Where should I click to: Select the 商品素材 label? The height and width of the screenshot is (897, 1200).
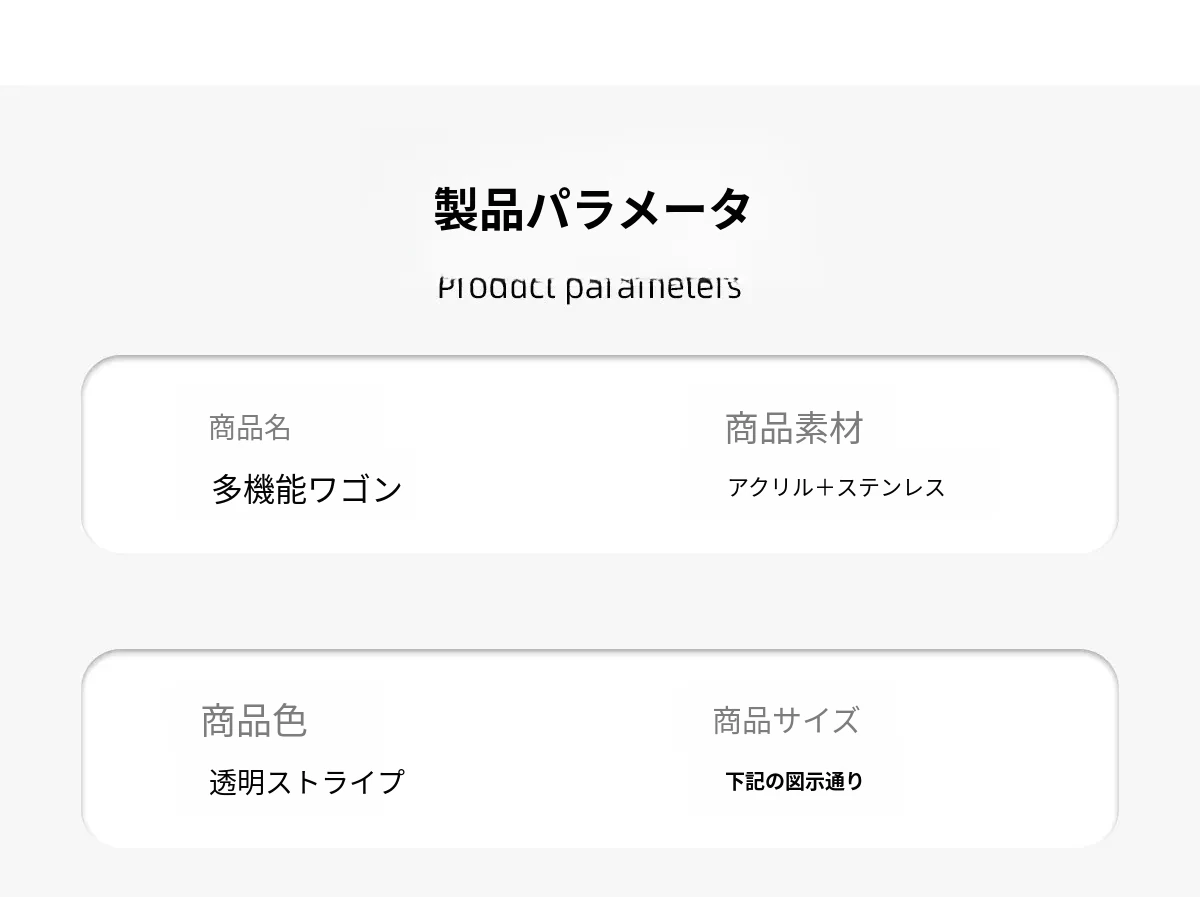click(x=793, y=428)
